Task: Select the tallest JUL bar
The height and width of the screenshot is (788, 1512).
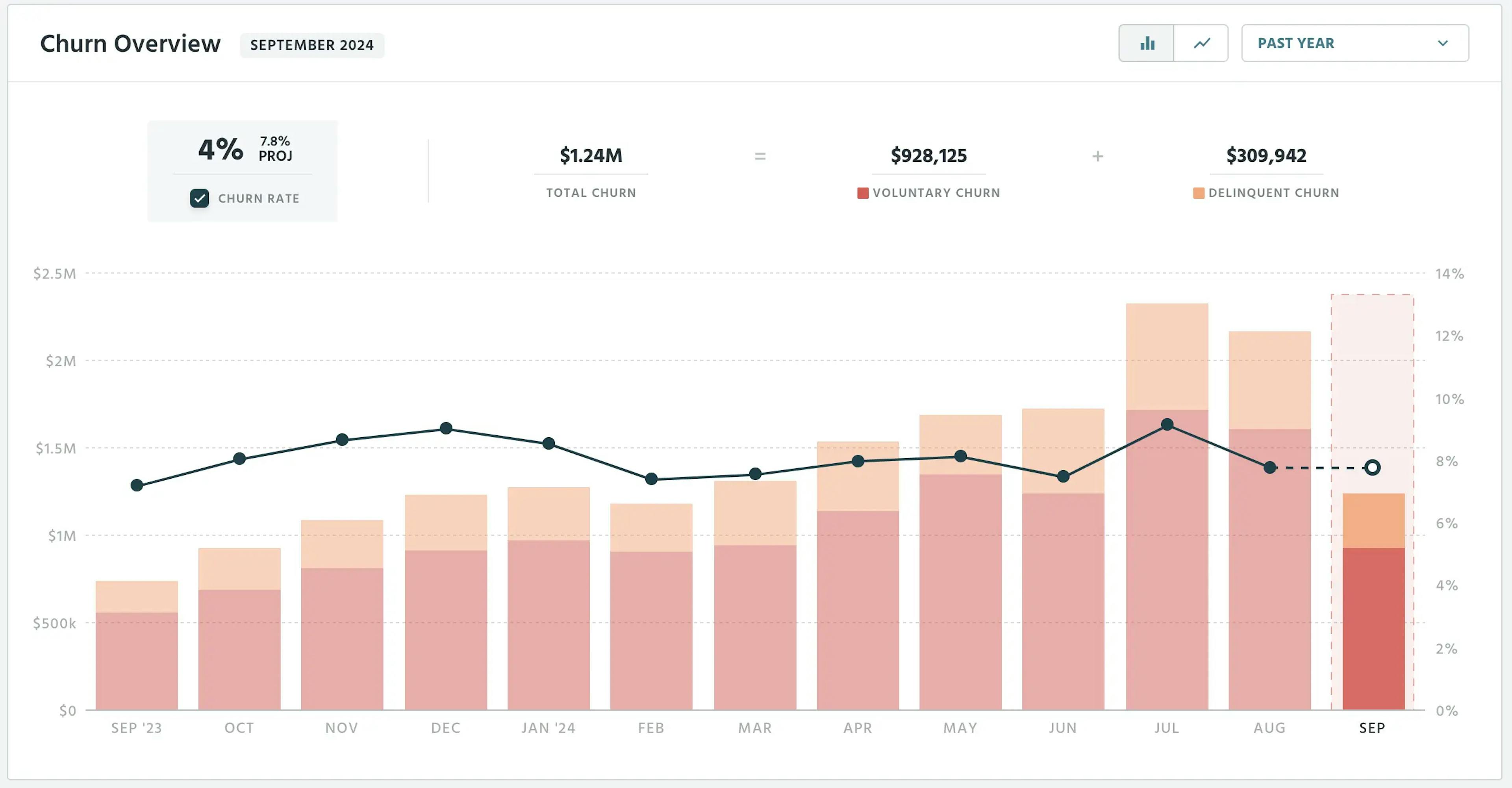Action: click(1167, 507)
